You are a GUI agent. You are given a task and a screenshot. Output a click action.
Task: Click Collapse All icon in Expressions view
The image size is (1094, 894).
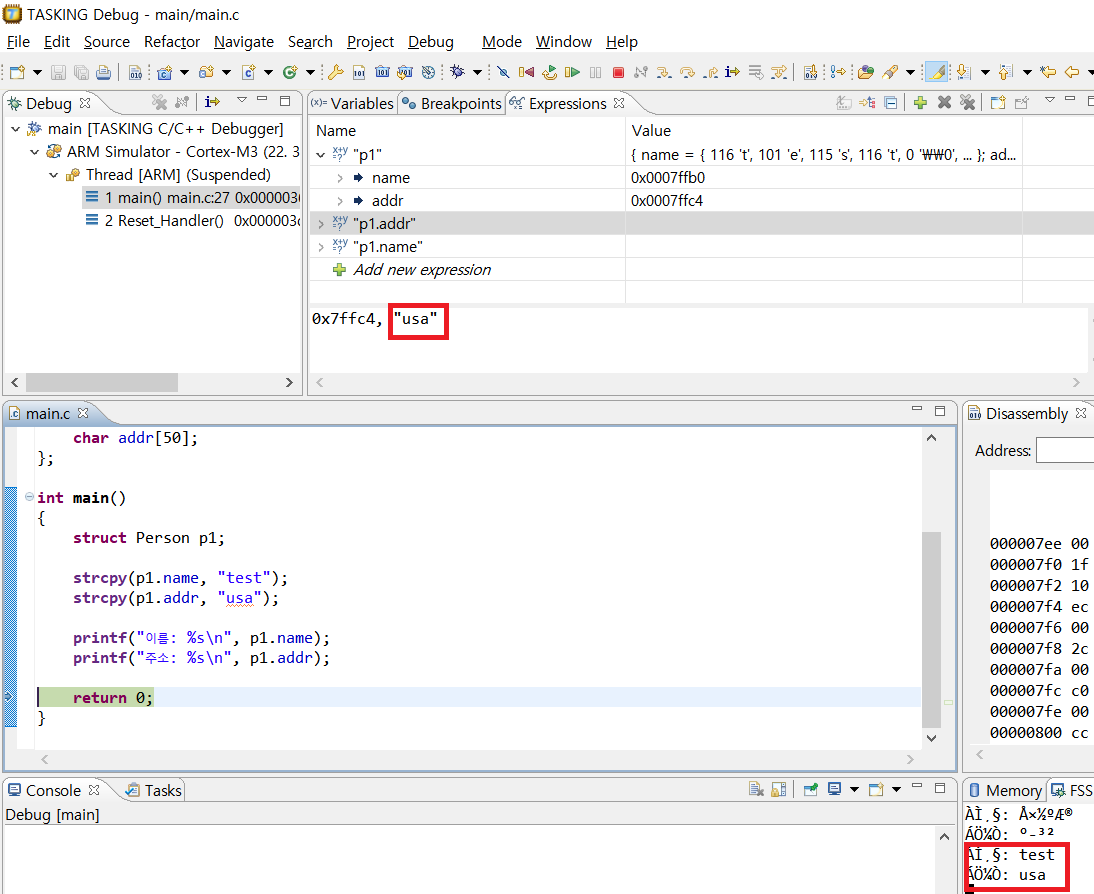pyautogui.click(x=891, y=103)
